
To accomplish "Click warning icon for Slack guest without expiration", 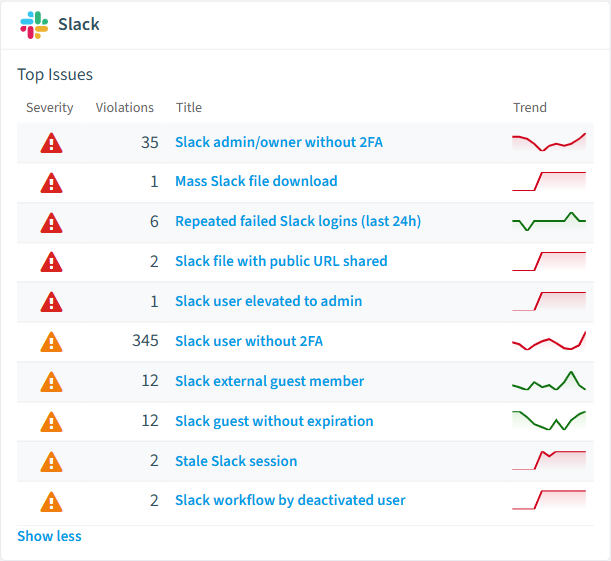I will [51, 422].
